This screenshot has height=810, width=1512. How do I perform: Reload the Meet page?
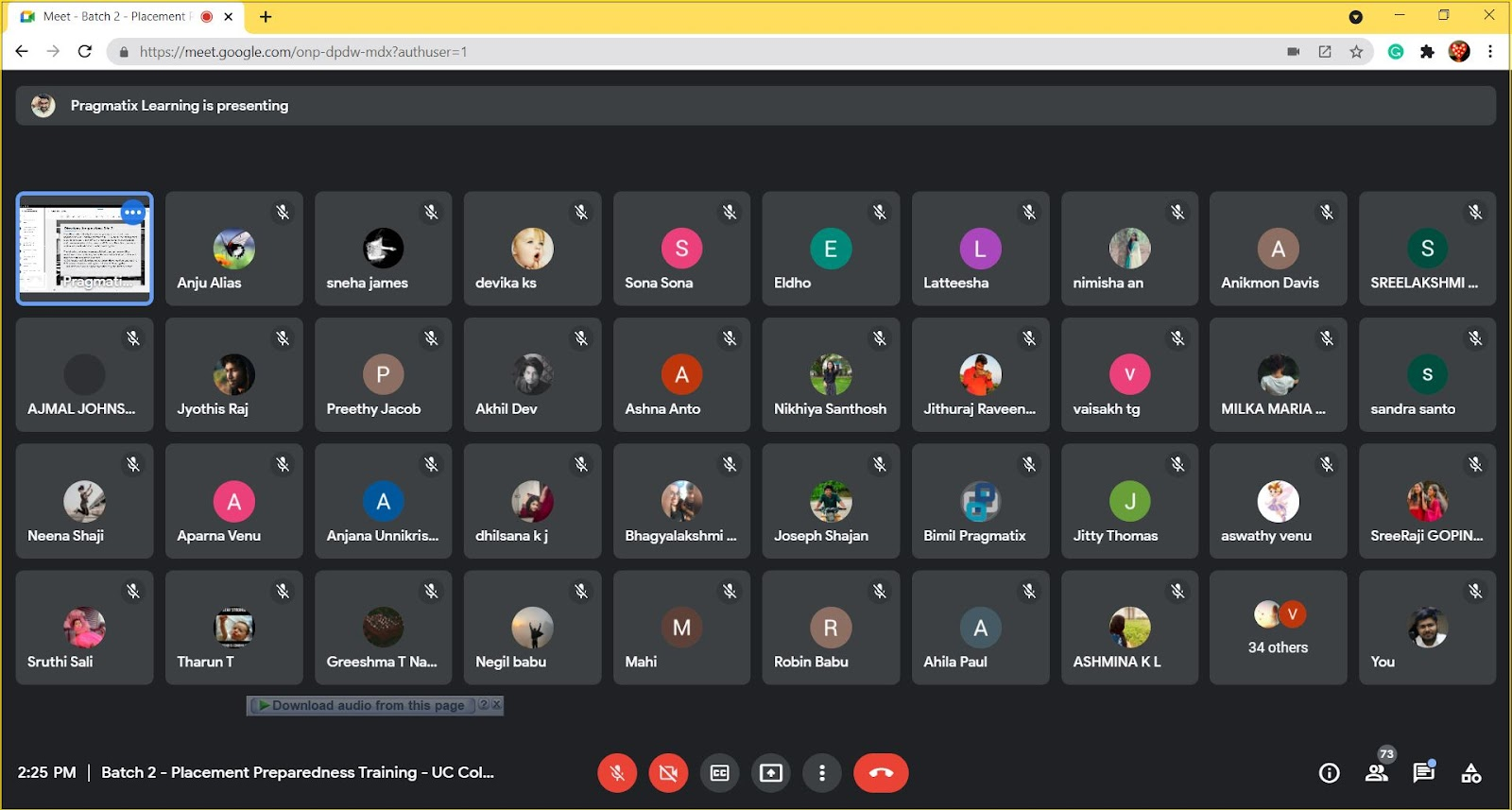(85, 51)
